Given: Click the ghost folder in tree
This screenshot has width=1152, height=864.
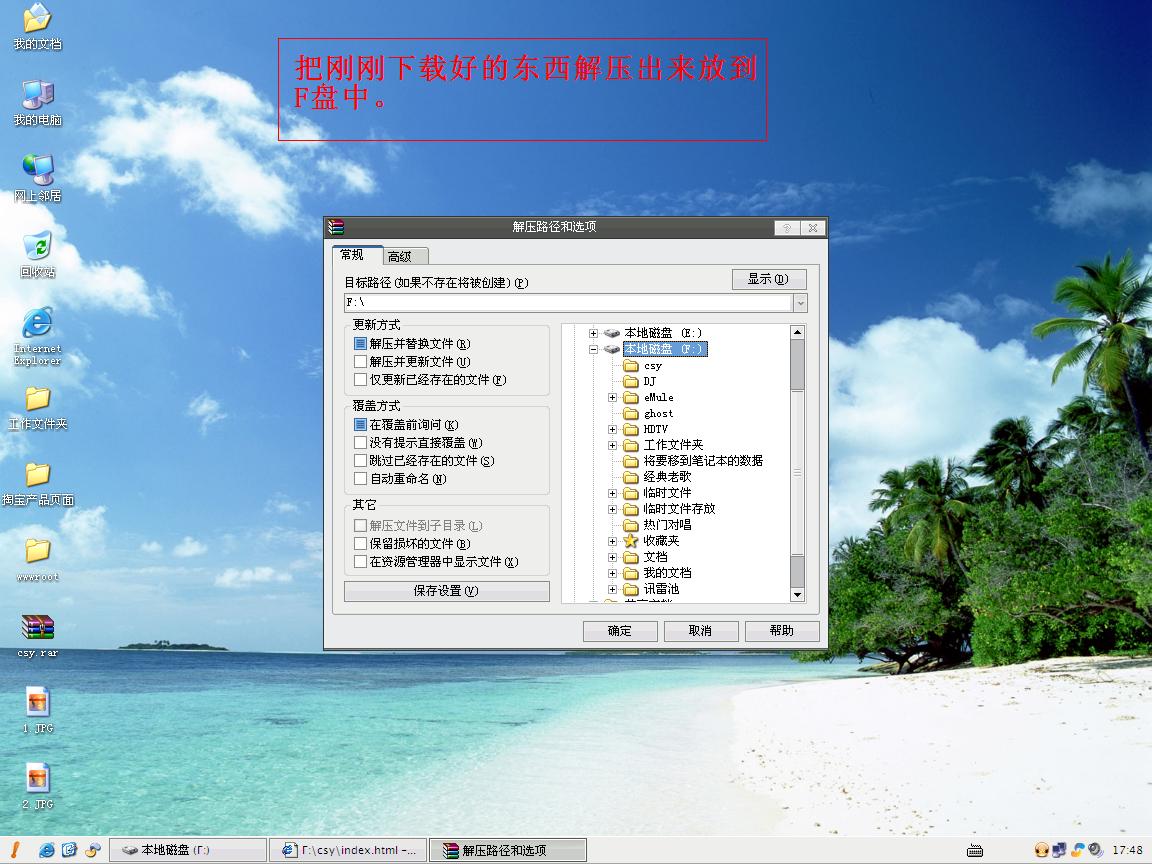Looking at the screenshot, I should (x=658, y=413).
